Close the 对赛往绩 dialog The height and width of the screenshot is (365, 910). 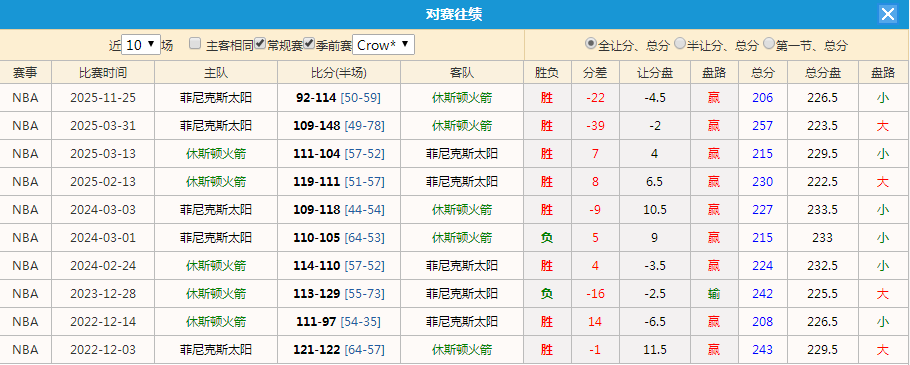pos(888,14)
